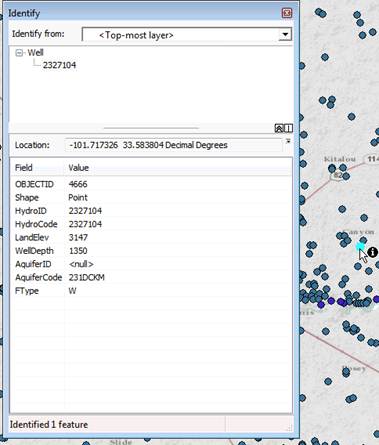Screen dimensions: 379x445
Task: Click the Identified 1 feature status text
Action: [x=49, y=425]
